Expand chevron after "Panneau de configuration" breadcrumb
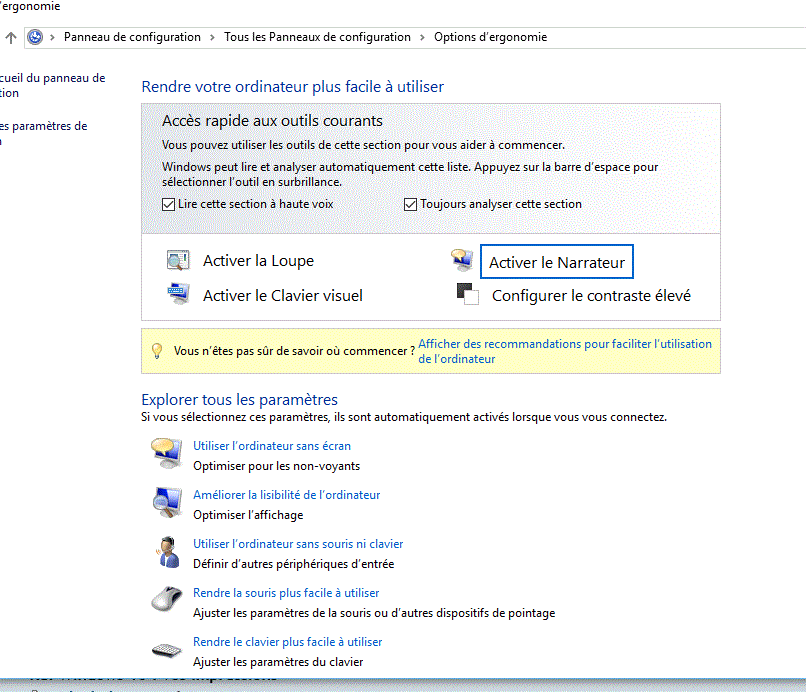The height and width of the screenshot is (692, 806). tap(212, 38)
